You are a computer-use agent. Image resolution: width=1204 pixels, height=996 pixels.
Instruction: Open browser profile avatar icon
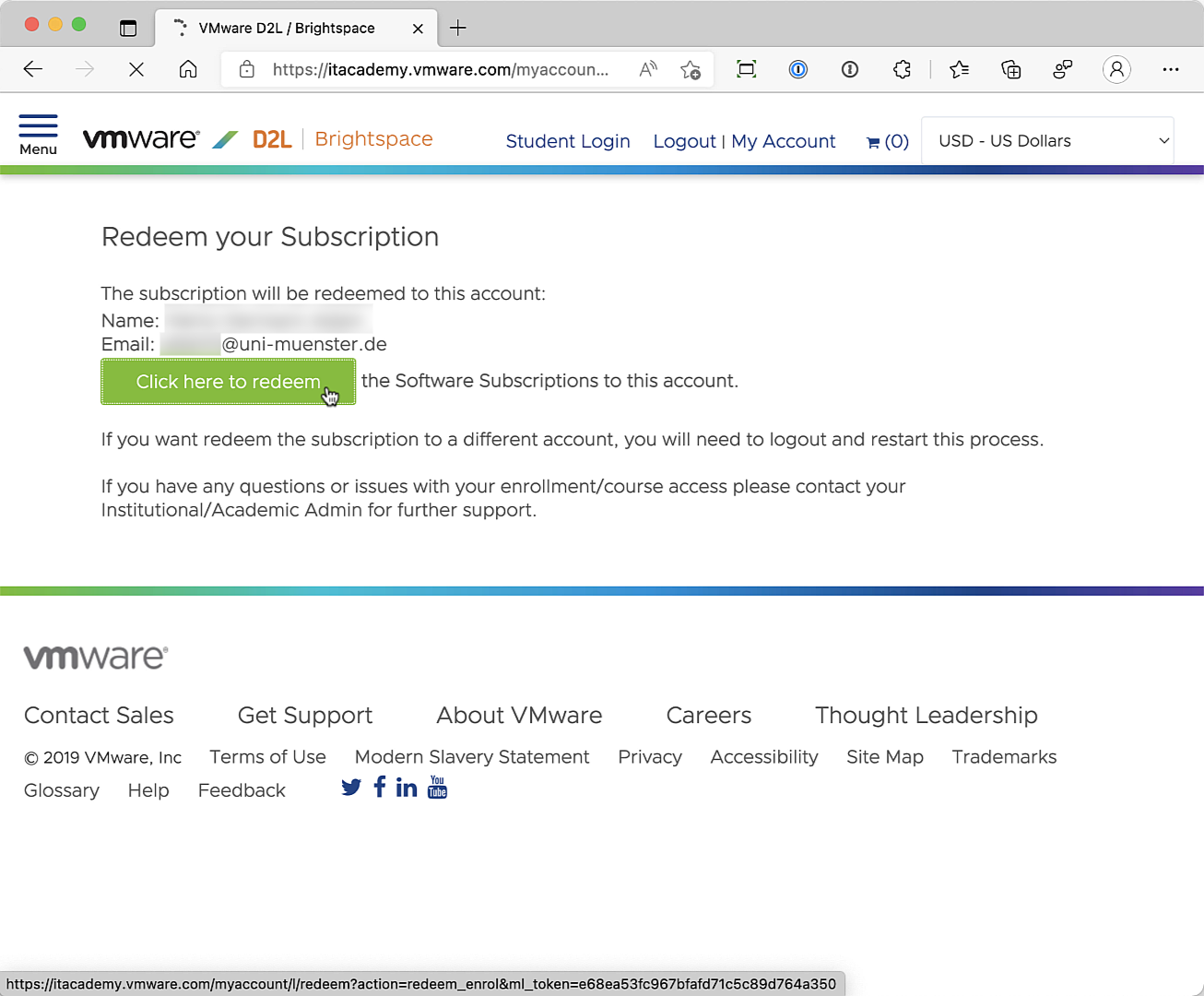[x=1116, y=69]
